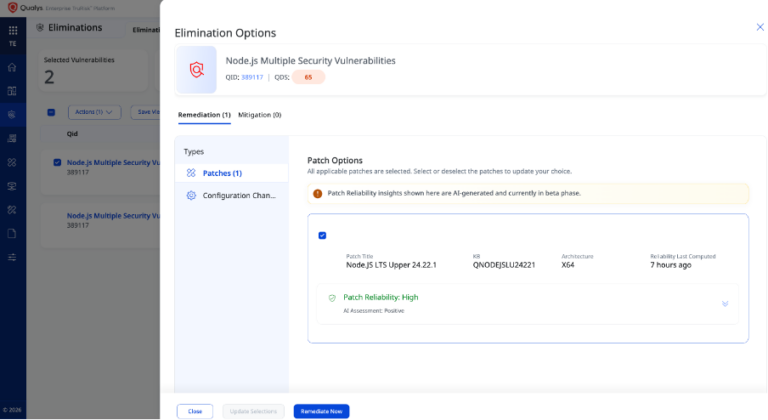This screenshot has width=768, height=420.
Task: Click the Patch Options heading
Action: [335, 160]
